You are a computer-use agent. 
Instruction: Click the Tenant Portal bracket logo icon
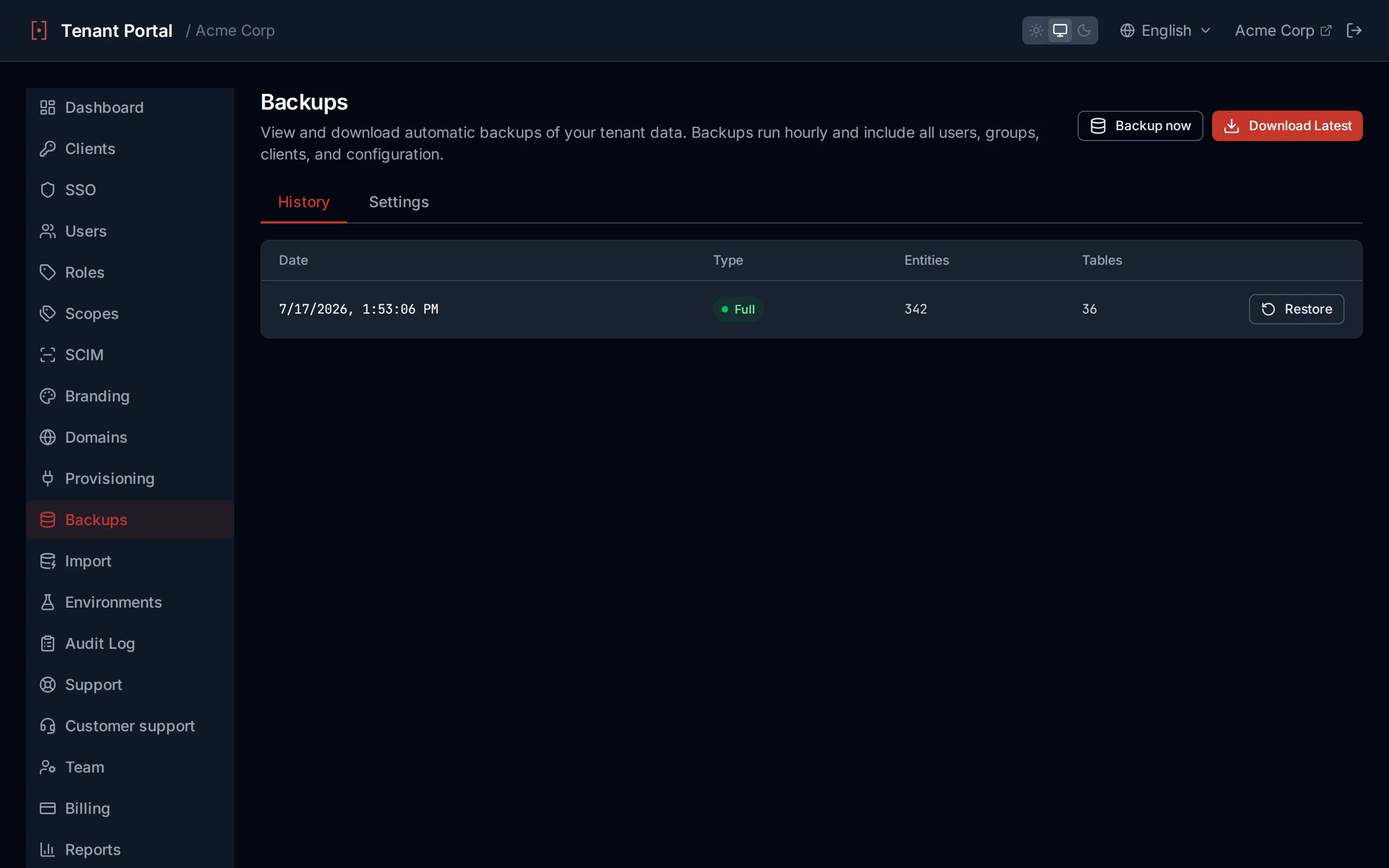(39, 30)
